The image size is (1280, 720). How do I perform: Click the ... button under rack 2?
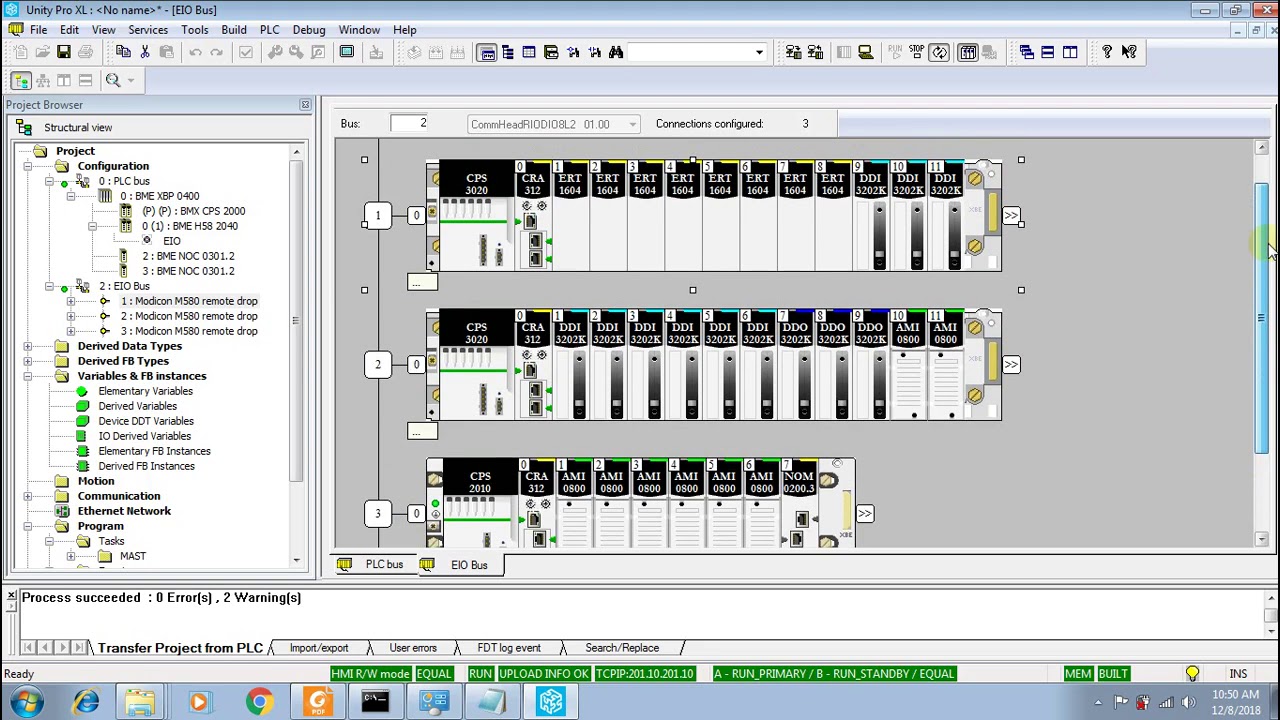pos(423,430)
